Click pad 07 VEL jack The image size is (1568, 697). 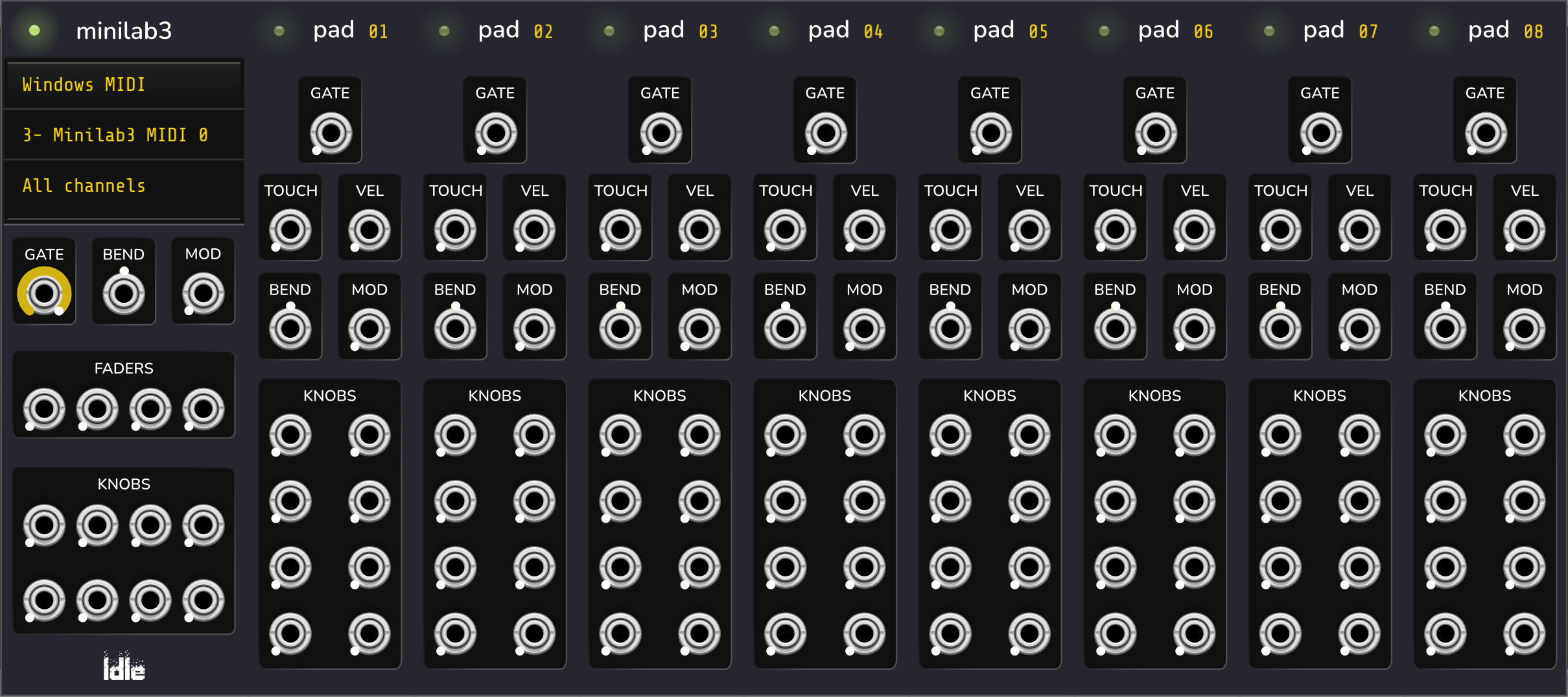coord(1359,230)
